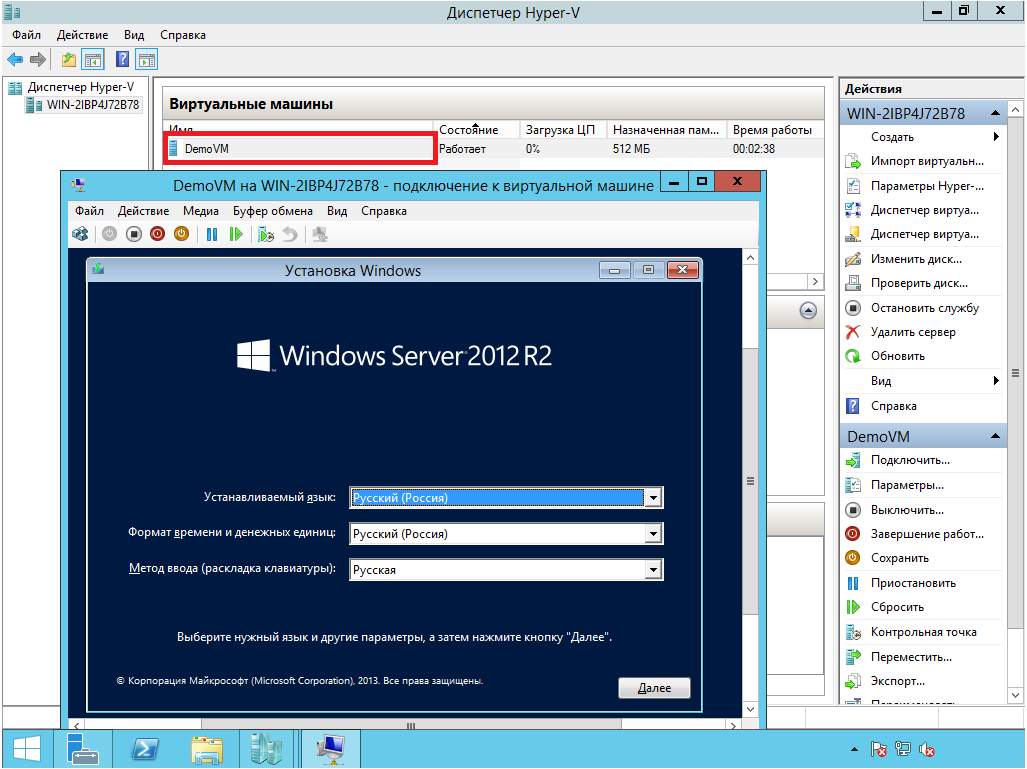Open Вид menu in Hyper-V Manager

pyautogui.click(x=134, y=35)
